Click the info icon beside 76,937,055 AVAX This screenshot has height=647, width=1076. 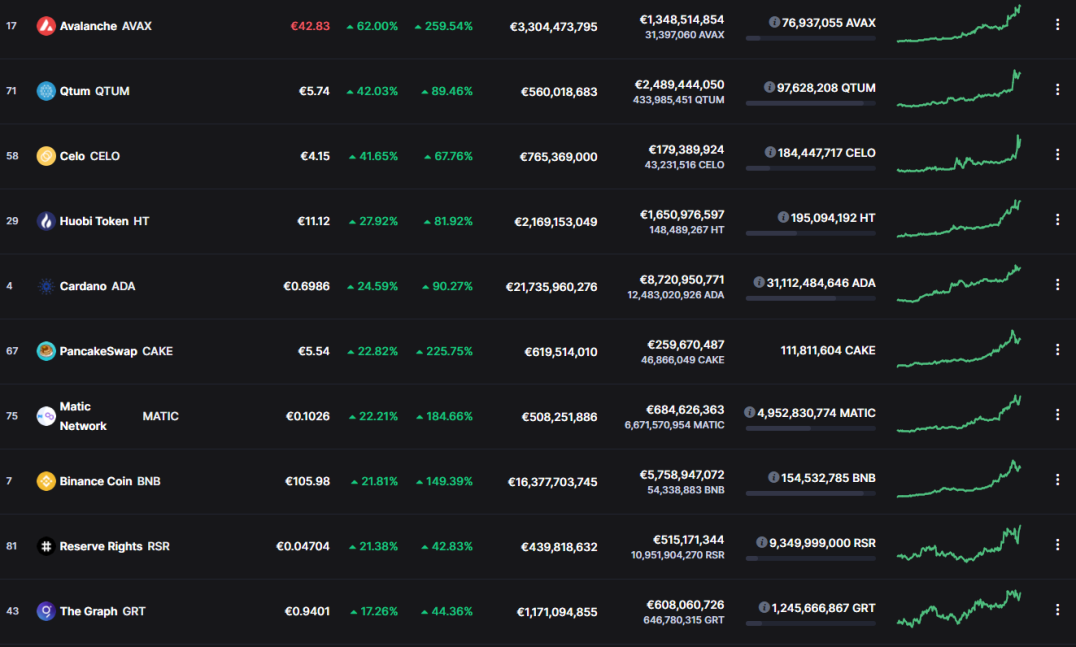pyautogui.click(x=774, y=22)
